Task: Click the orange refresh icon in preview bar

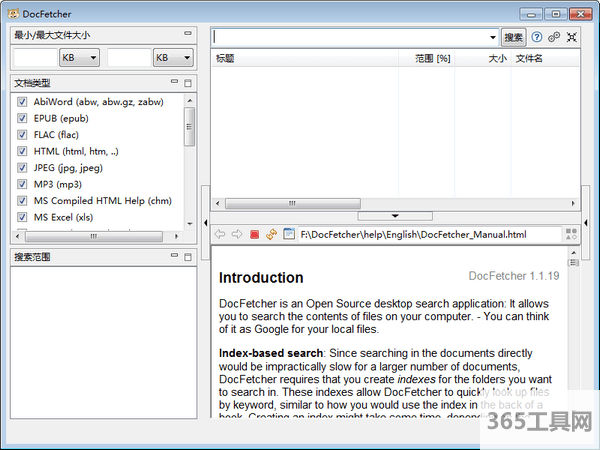Action: point(271,234)
